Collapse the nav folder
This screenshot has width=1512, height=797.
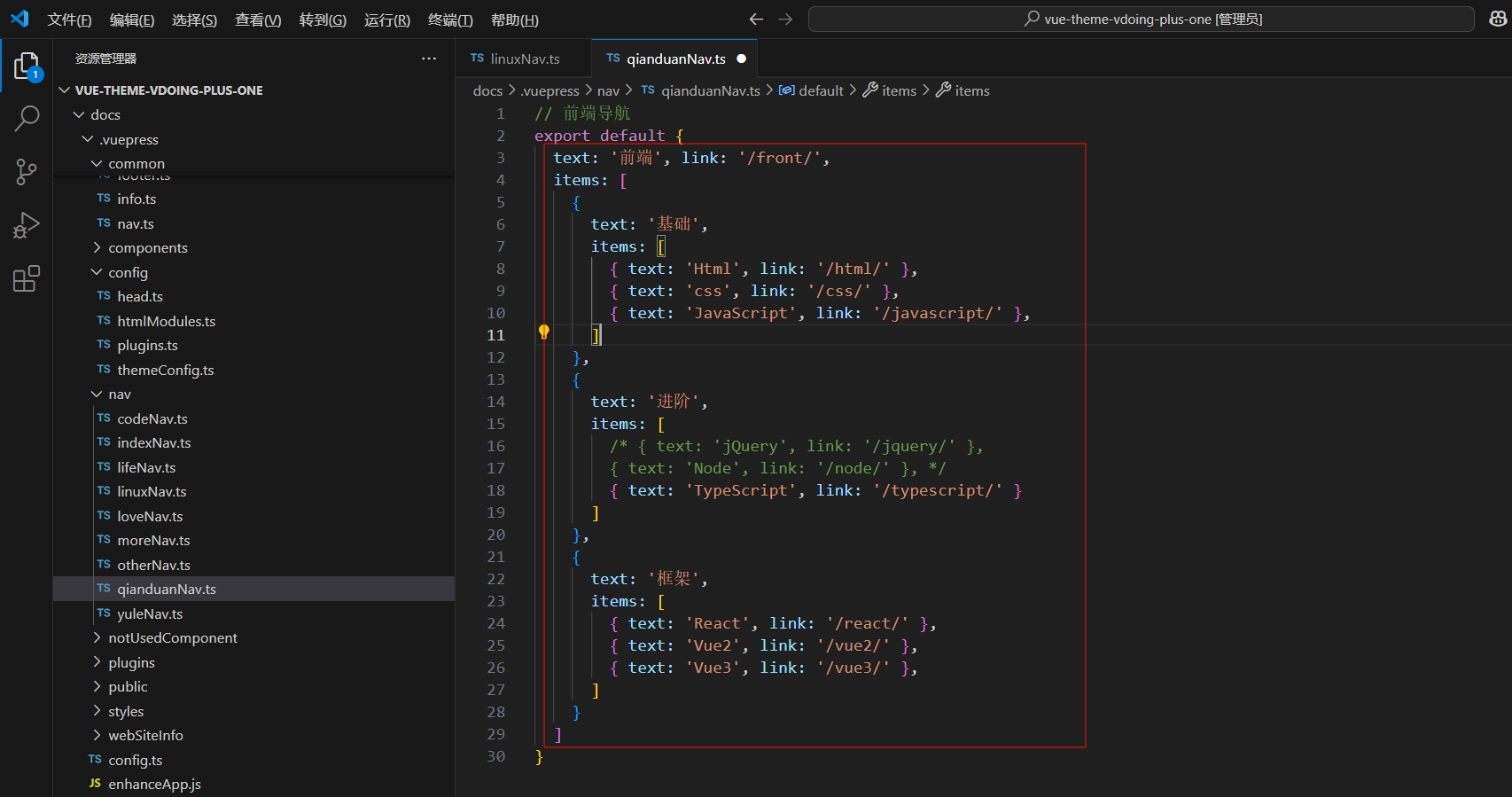click(253, 394)
